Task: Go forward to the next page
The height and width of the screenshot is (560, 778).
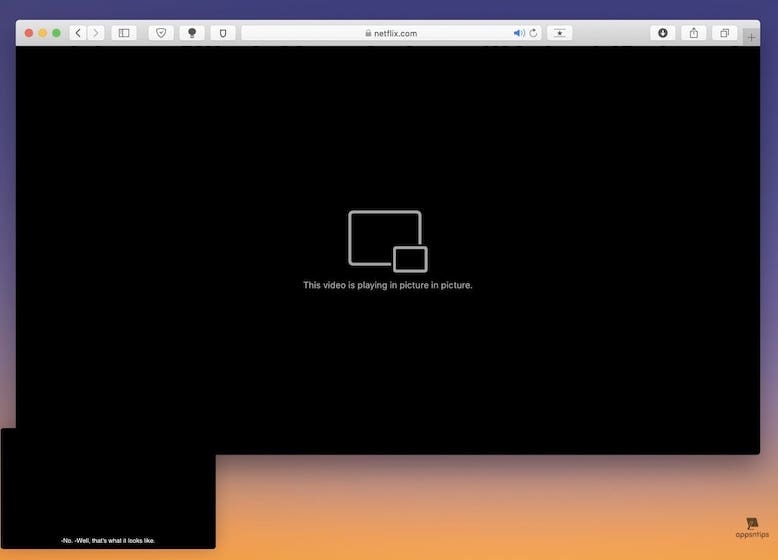Action: pos(96,33)
